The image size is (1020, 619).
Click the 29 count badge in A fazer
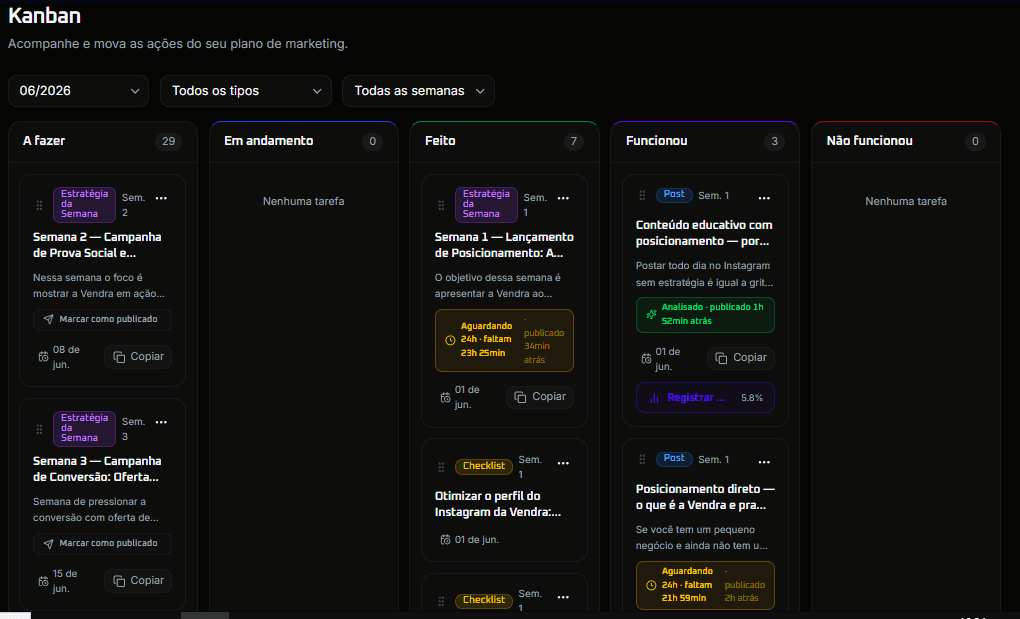click(x=168, y=141)
